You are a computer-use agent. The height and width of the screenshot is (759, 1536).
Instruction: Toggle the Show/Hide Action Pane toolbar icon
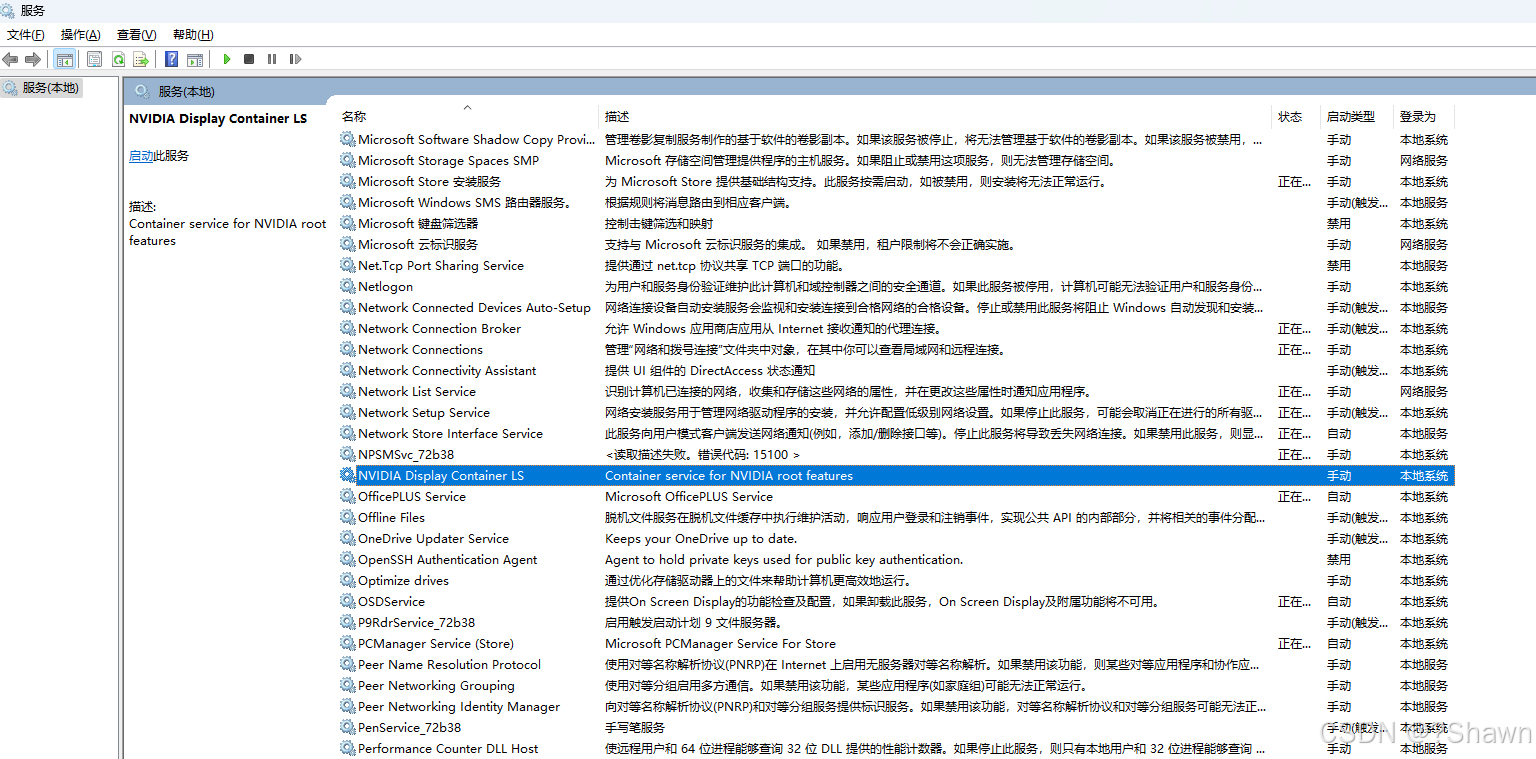coord(195,59)
